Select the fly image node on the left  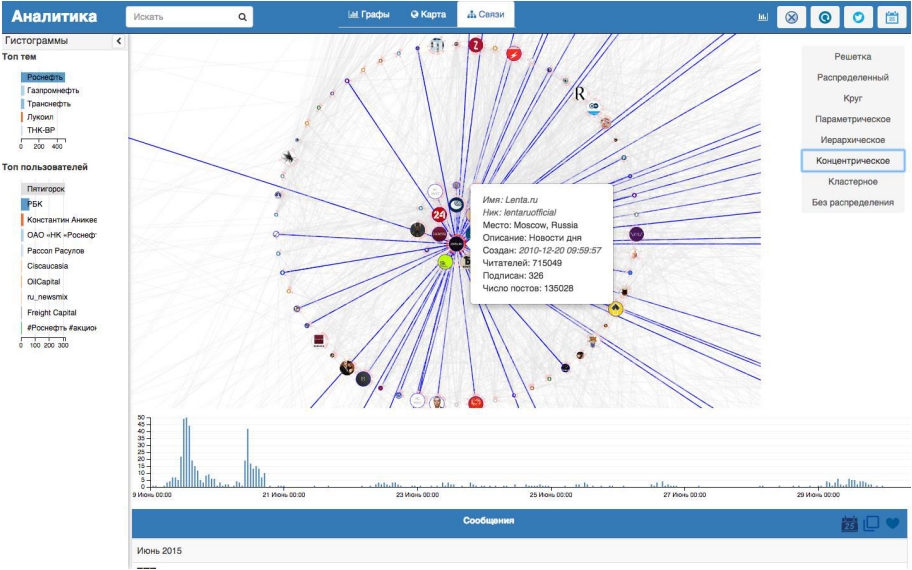point(288,157)
